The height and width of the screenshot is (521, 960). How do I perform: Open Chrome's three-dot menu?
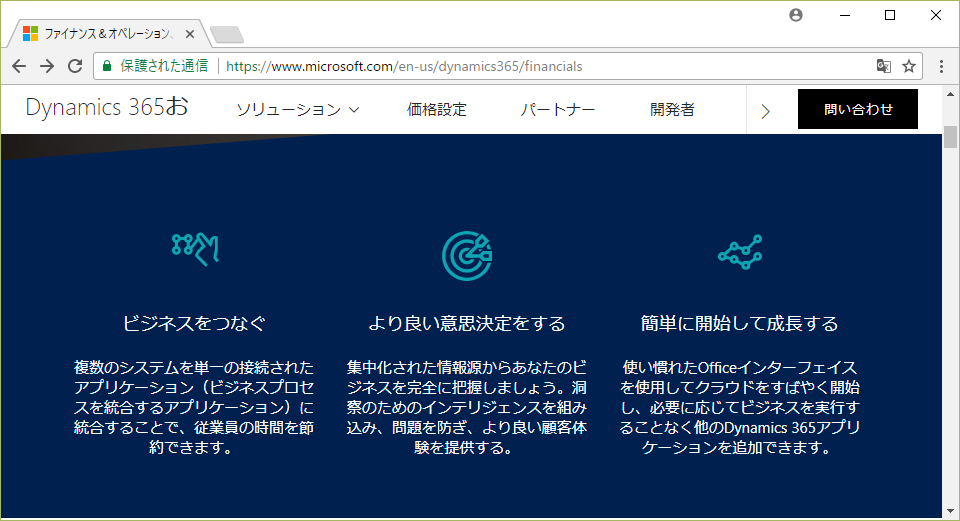(x=942, y=66)
